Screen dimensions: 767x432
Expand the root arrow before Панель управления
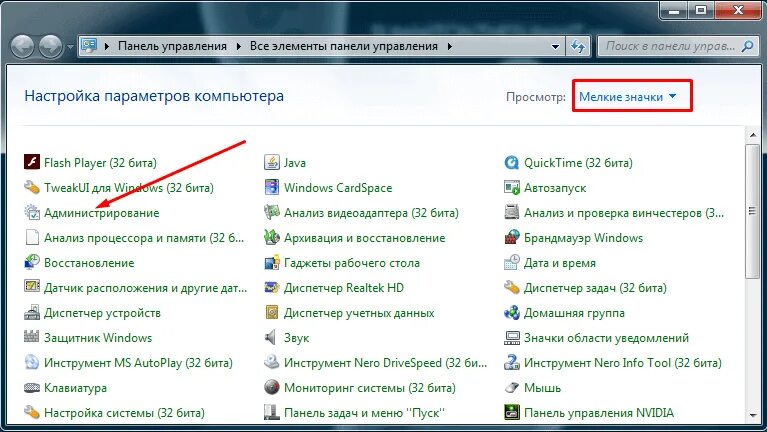coord(107,46)
